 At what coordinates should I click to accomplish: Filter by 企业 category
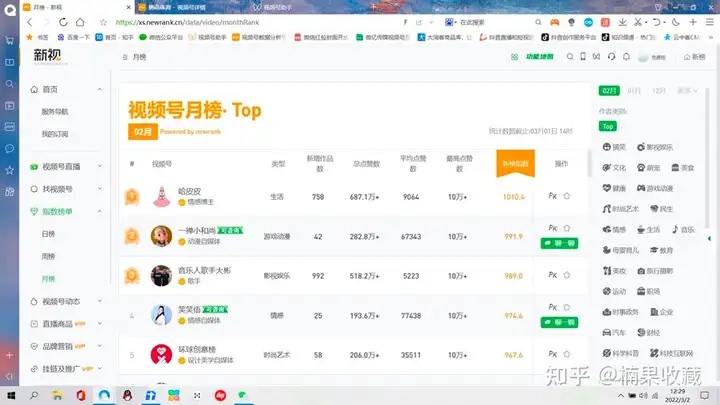pos(662,312)
